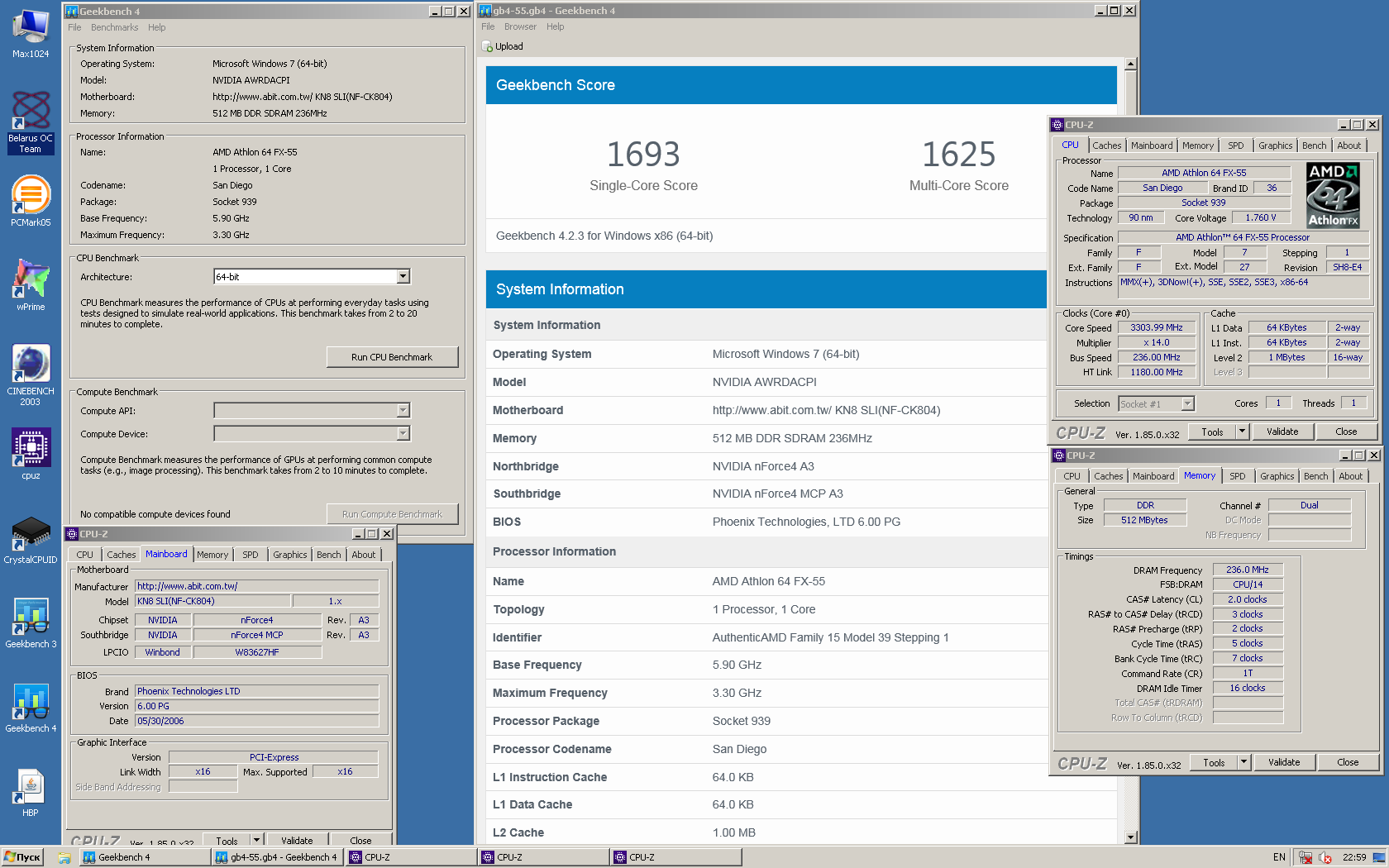Image resolution: width=1389 pixels, height=868 pixels.
Task: Click the CPU-Z Mainboard window title icon
Action: pyautogui.click(x=72, y=534)
